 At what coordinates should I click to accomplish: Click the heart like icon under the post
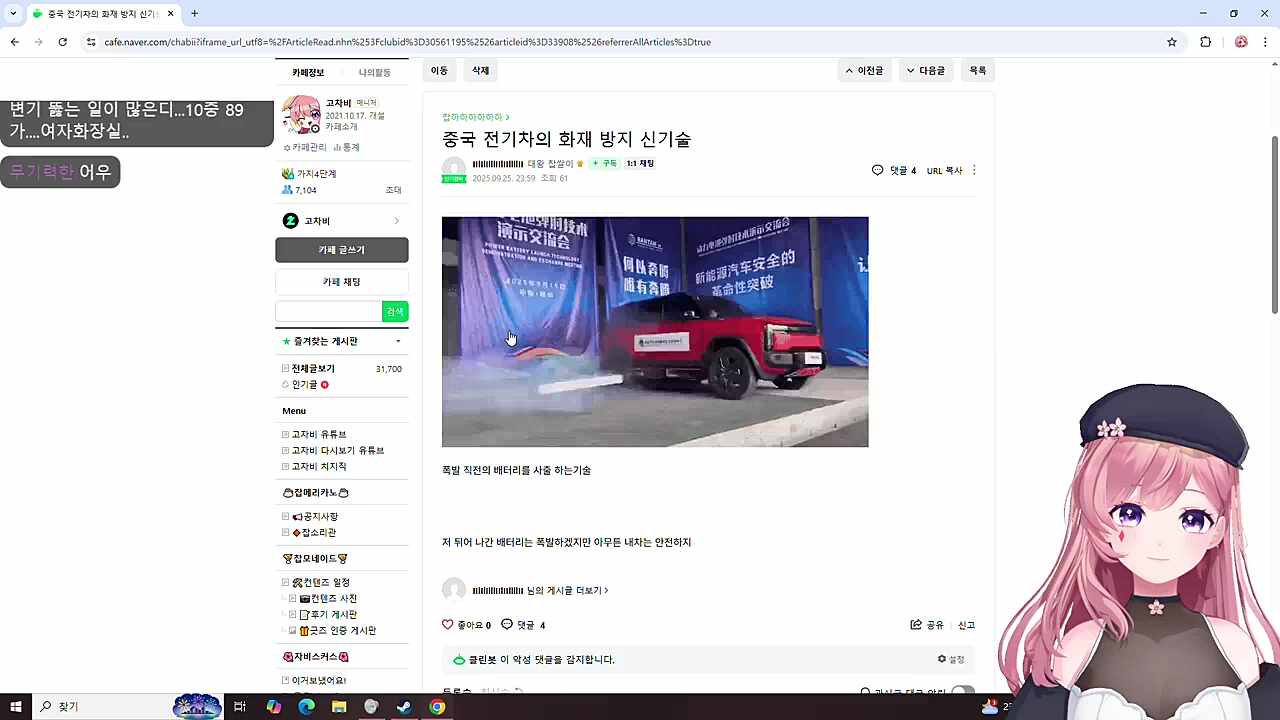point(448,625)
